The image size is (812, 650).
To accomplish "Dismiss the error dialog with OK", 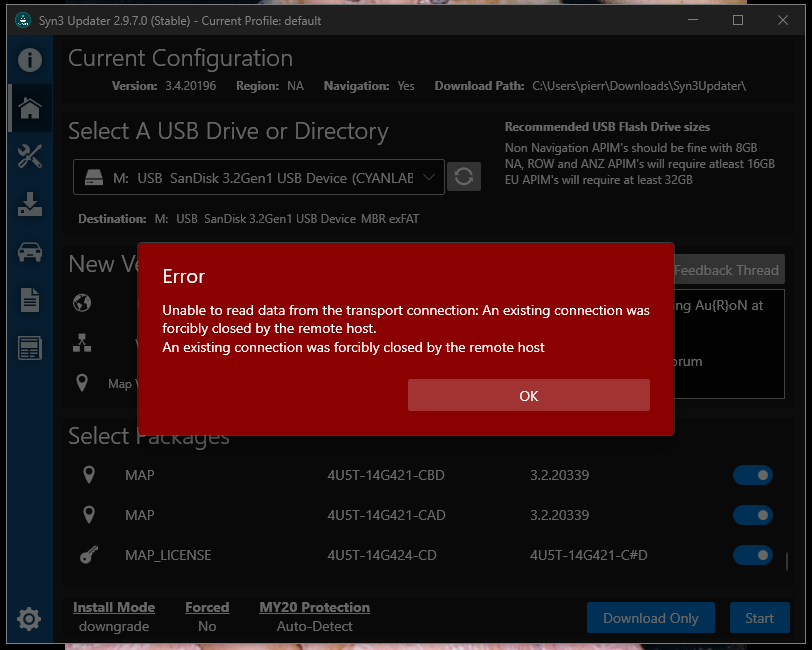I will [528, 395].
